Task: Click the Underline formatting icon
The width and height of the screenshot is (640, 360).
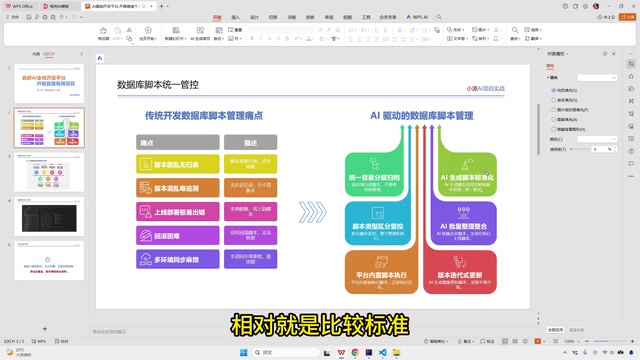Action: 269,38
